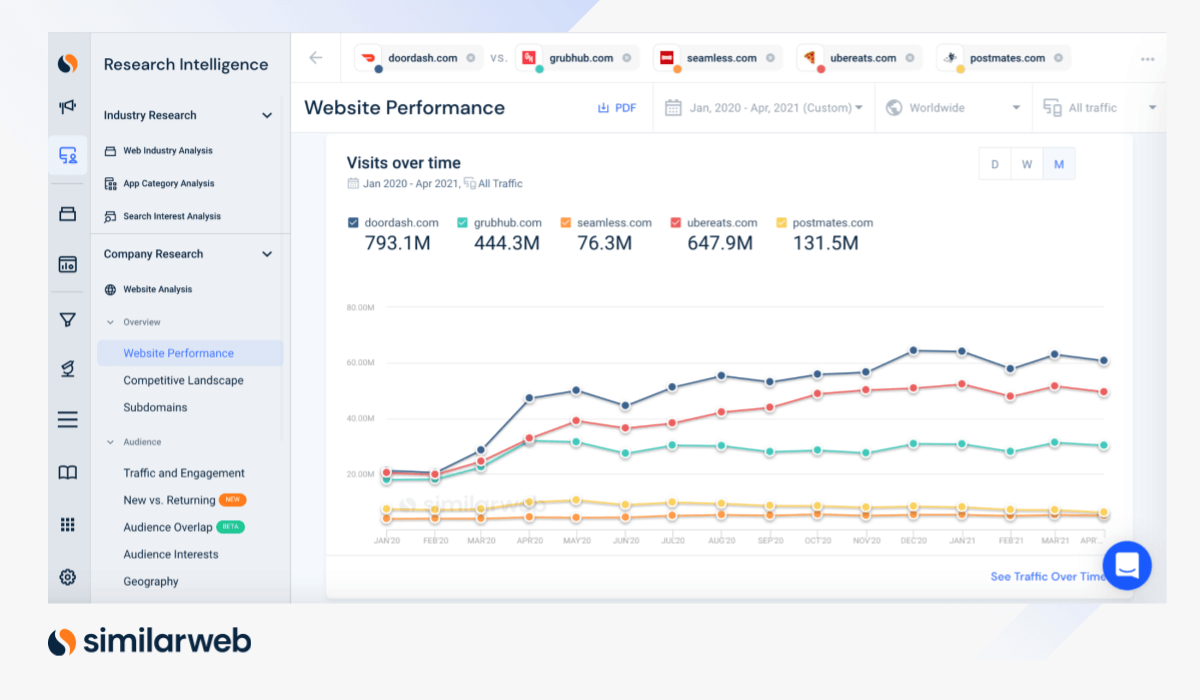Open the All traffic dropdown
The height and width of the screenshot is (700, 1200).
tap(1099, 108)
